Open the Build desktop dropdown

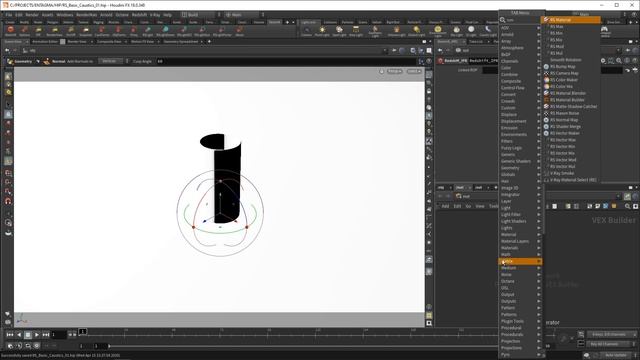[x=201, y=15]
